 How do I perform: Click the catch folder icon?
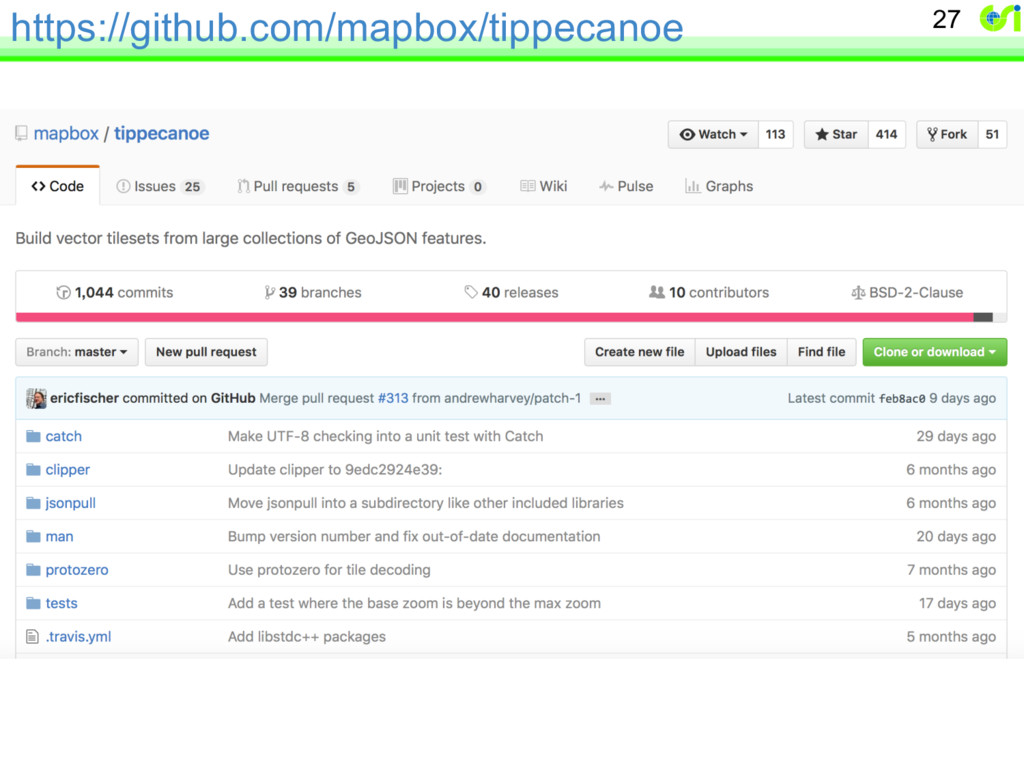click(33, 436)
